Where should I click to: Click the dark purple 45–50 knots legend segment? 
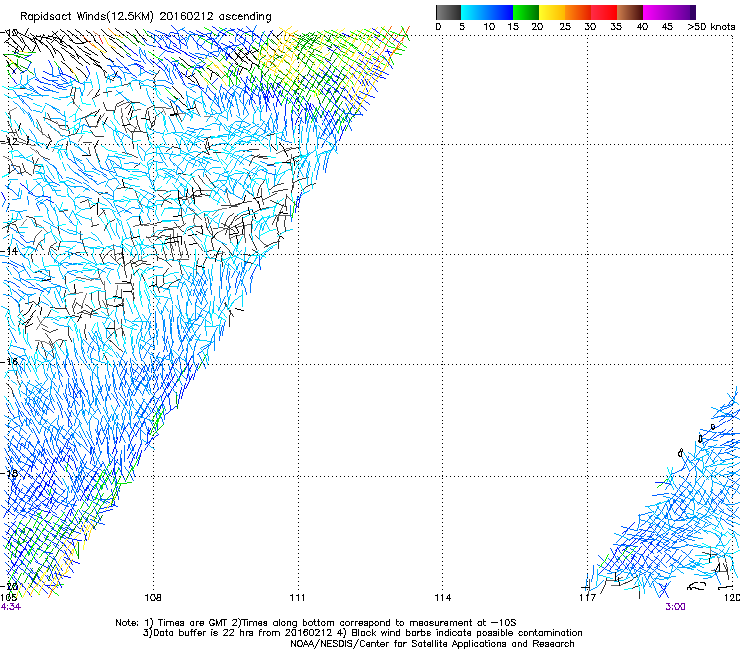tap(682, 12)
